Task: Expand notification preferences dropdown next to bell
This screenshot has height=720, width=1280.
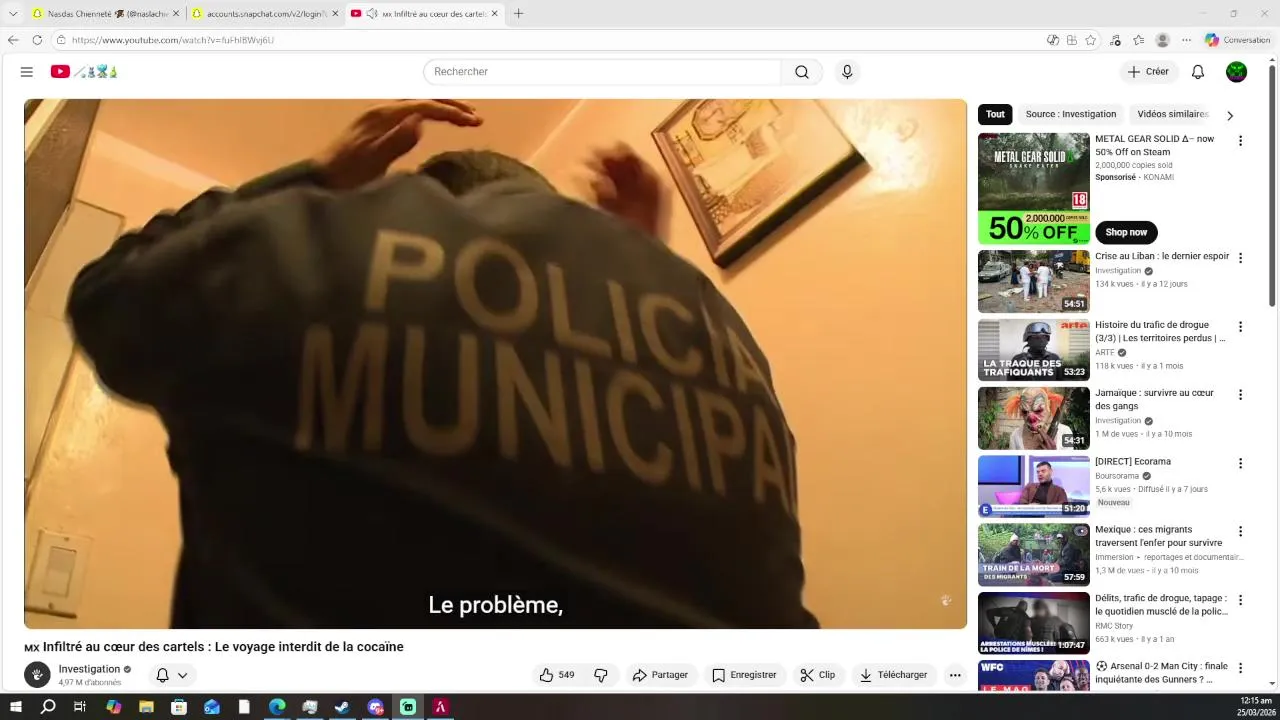Action: pos(182,676)
